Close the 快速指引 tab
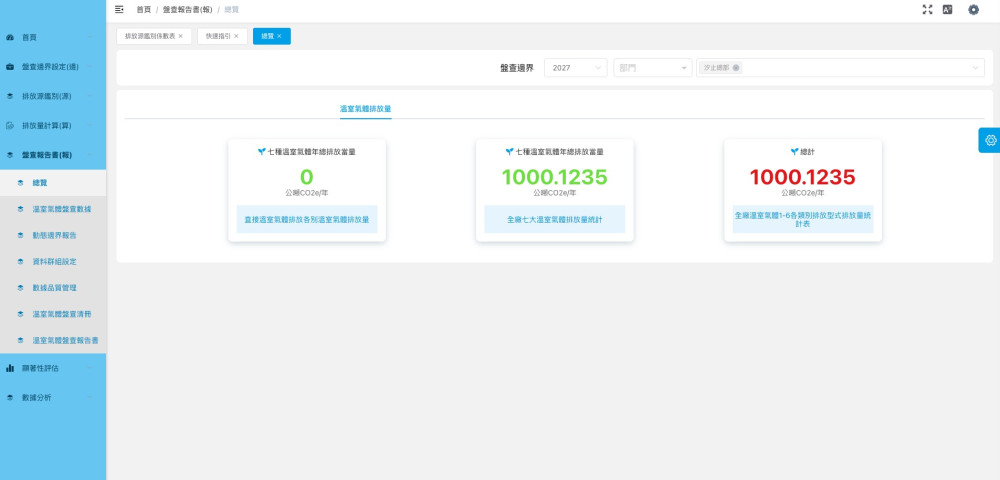The height and width of the screenshot is (480, 1000). (236, 36)
